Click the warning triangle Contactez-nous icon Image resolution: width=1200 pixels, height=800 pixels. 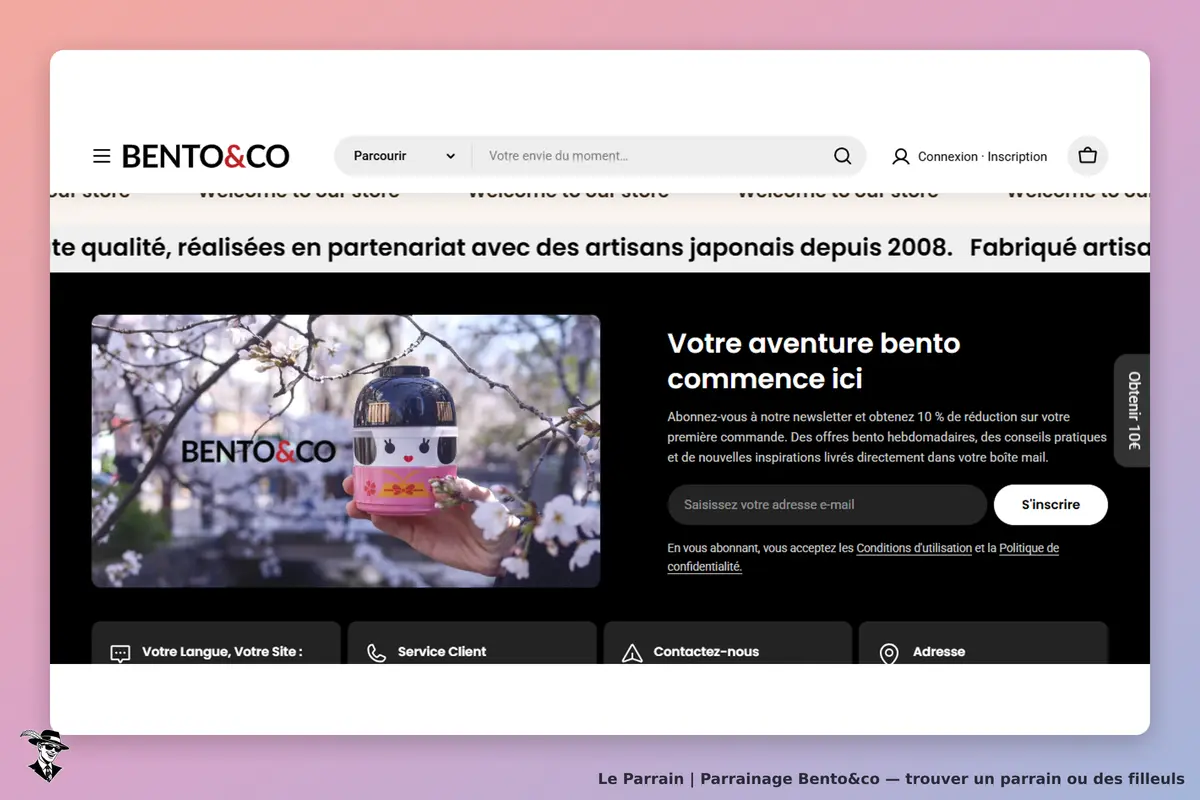tap(632, 654)
